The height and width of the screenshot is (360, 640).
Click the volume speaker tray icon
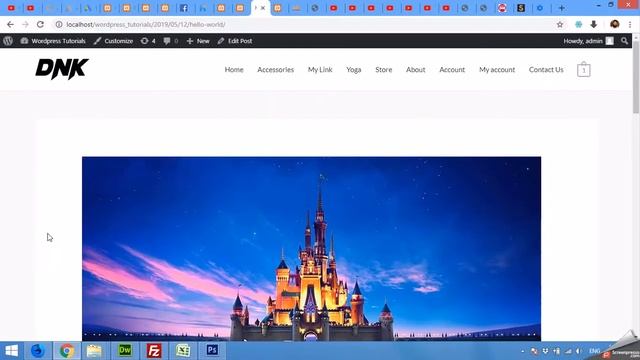pyautogui.click(x=578, y=351)
